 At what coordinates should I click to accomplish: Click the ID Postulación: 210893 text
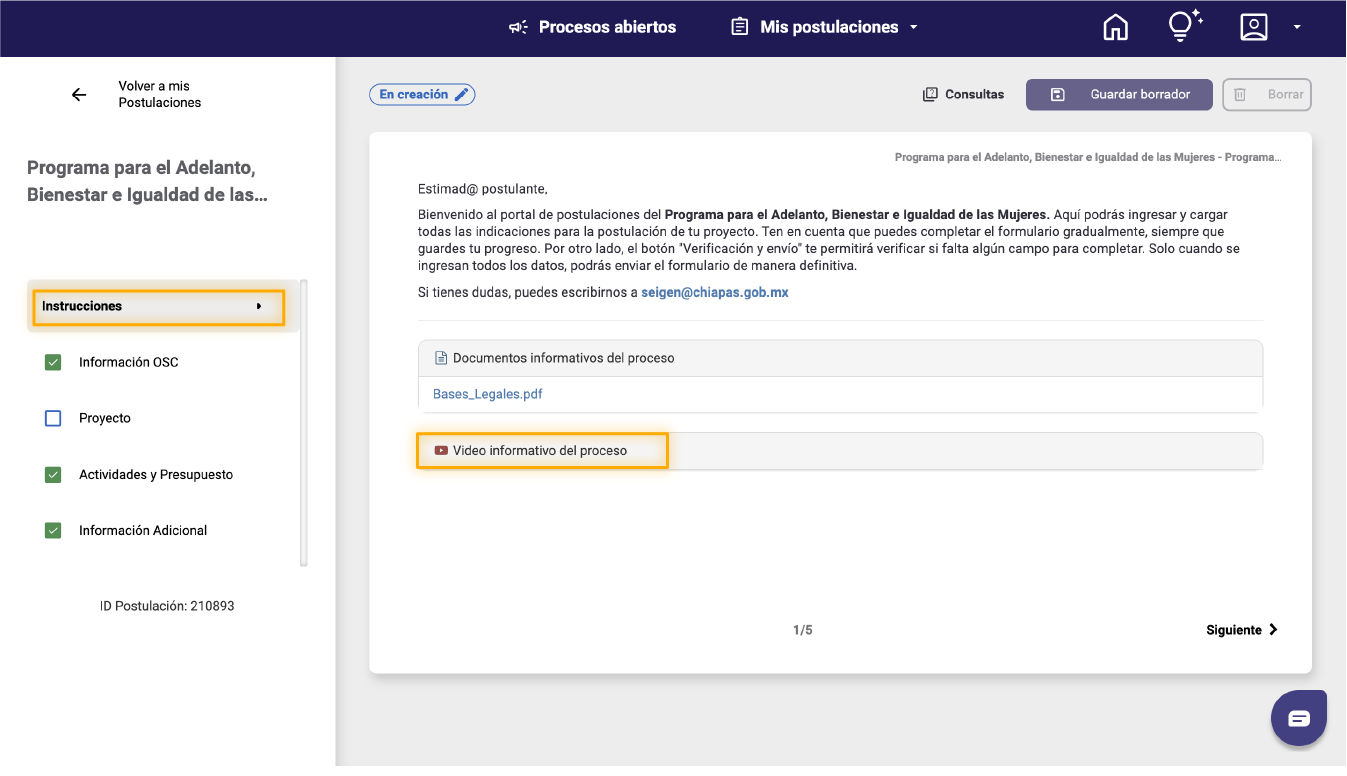tap(167, 606)
